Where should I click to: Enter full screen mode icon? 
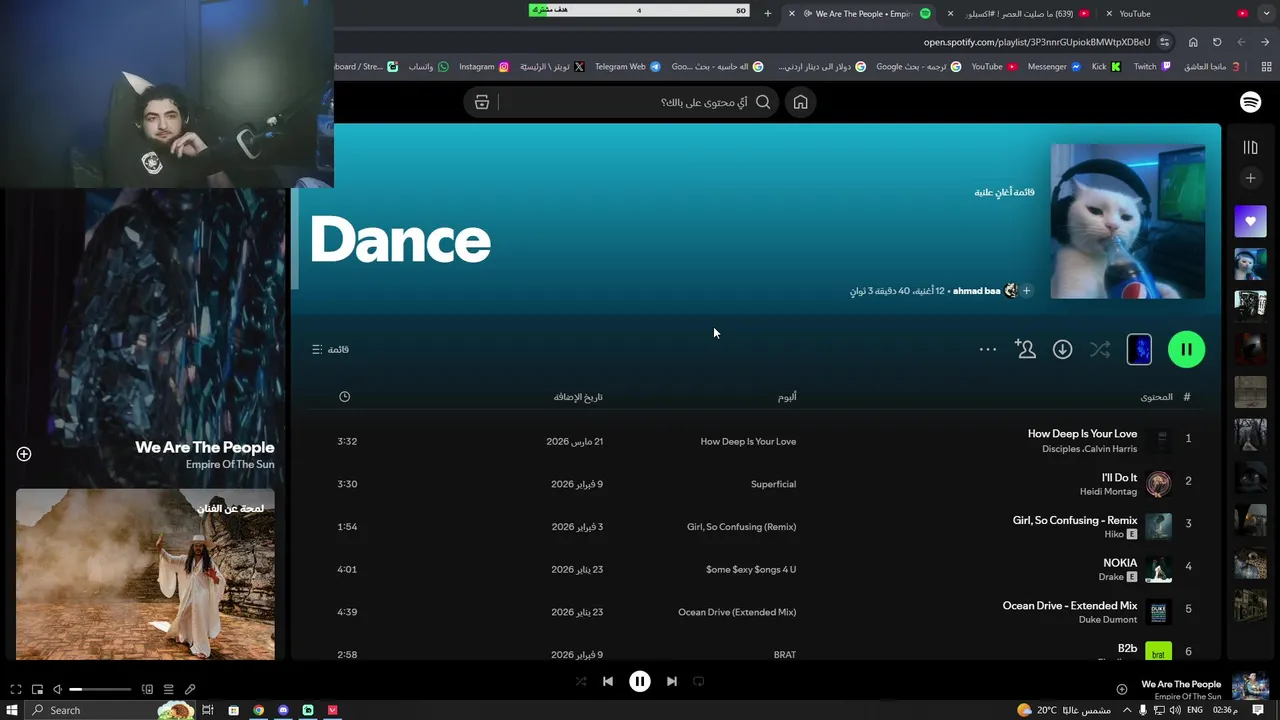pos(16,689)
